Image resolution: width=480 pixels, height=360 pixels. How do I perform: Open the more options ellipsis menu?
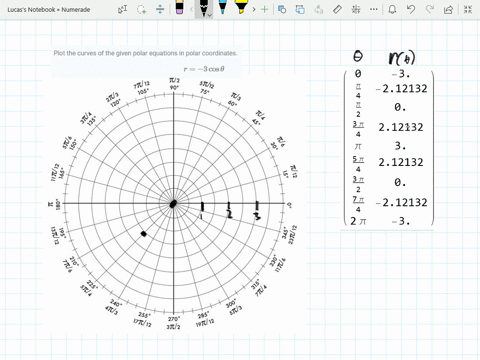tap(374, 9)
